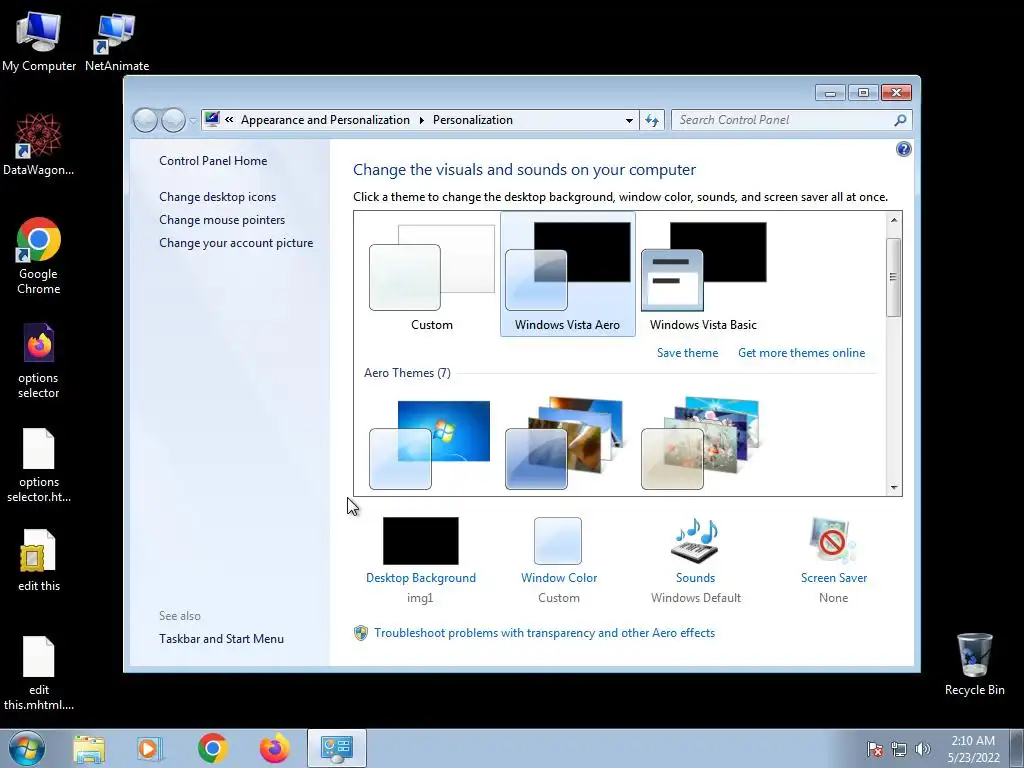Launch Windows Media Player from taskbar
This screenshot has width=1024, height=768.
pyautogui.click(x=149, y=748)
